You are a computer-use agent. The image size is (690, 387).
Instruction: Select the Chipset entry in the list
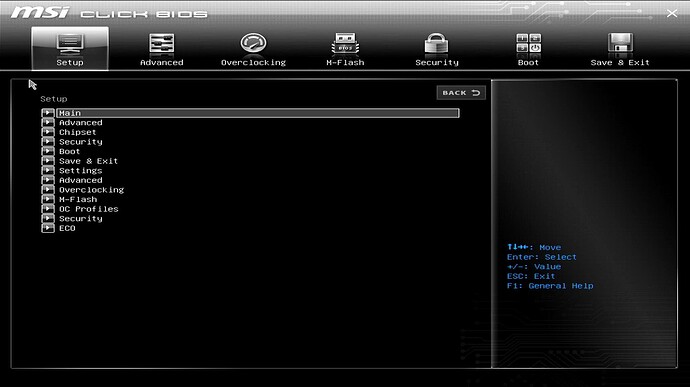click(77, 132)
